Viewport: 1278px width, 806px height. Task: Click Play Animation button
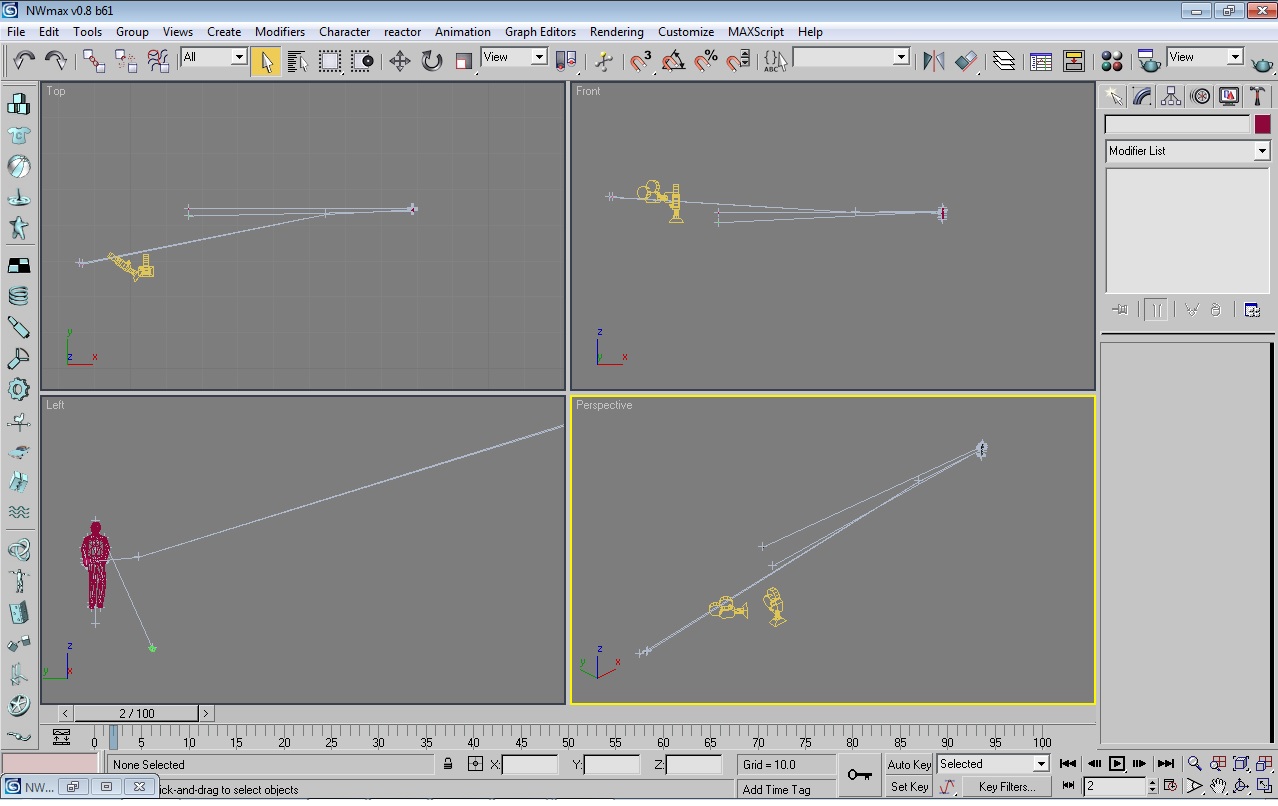tap(1117, 764)
